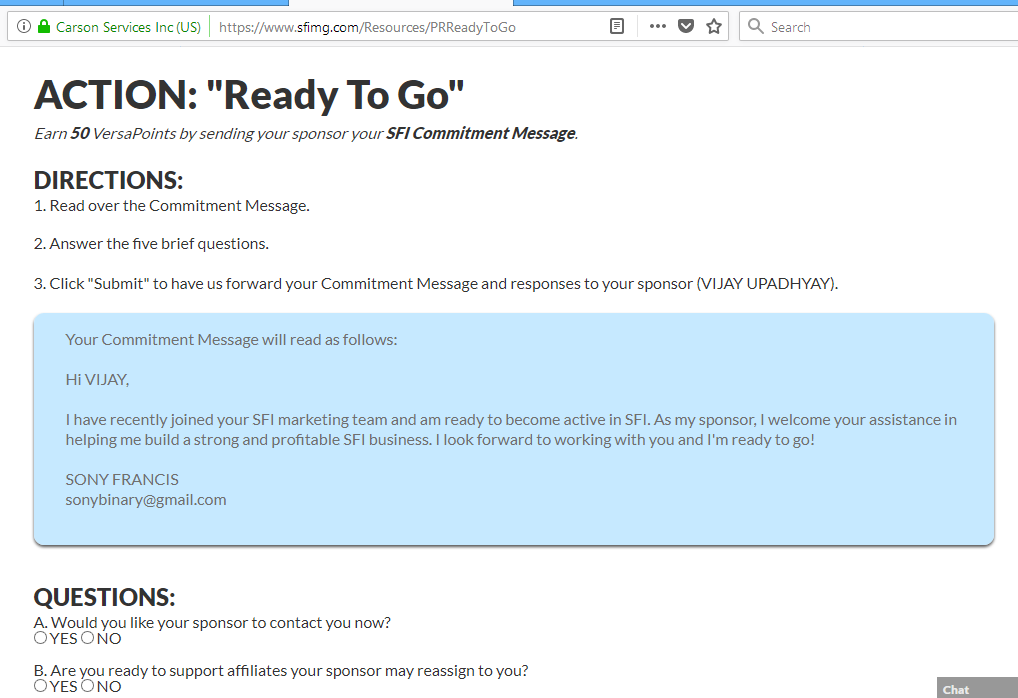Select NO for sponsor contact question A
Image resolution: width=1018 pixels, height=698 pixels.
click(x=87, y=637)
